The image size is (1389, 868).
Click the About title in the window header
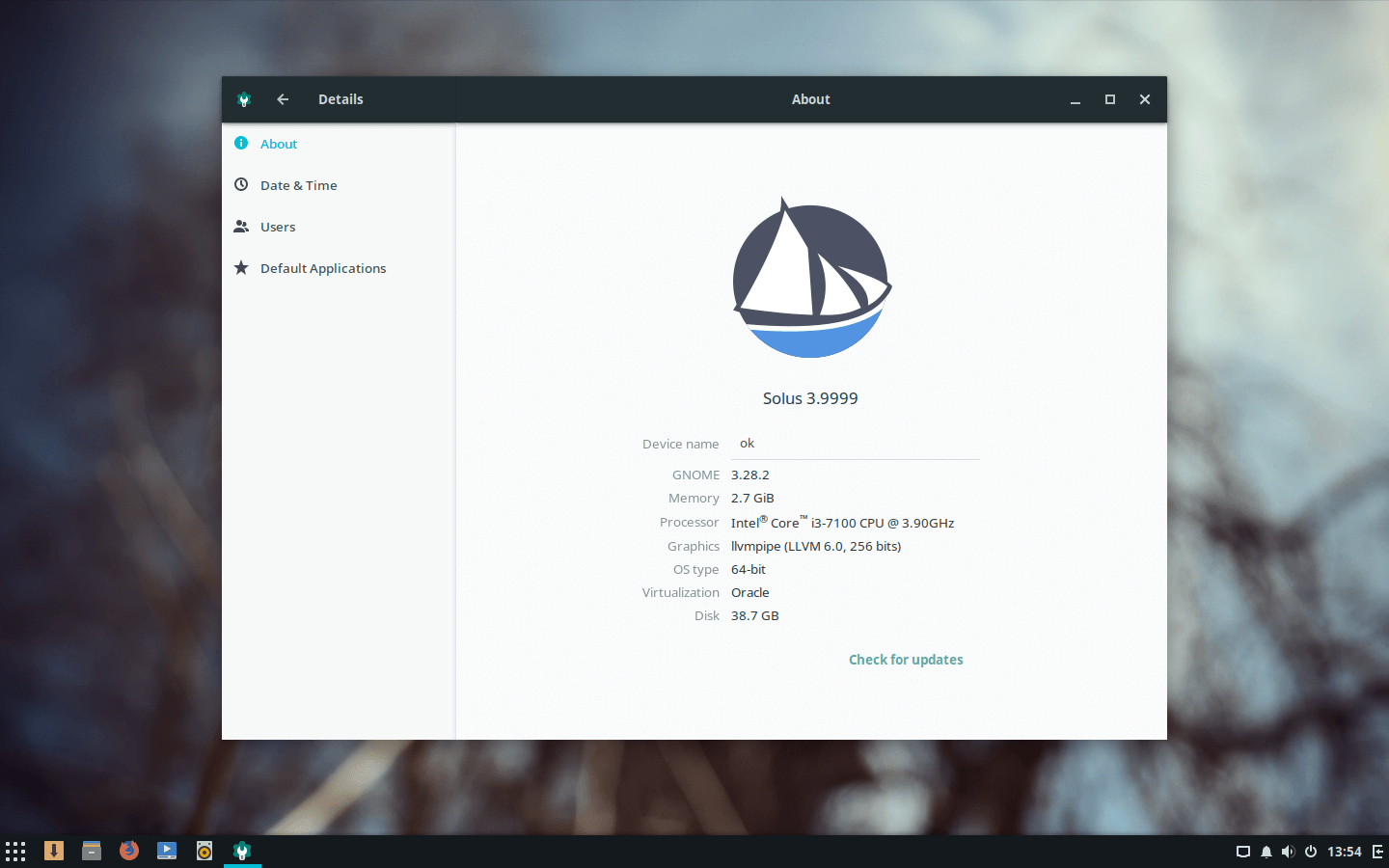pyautogui.click(x=811, y=99)
